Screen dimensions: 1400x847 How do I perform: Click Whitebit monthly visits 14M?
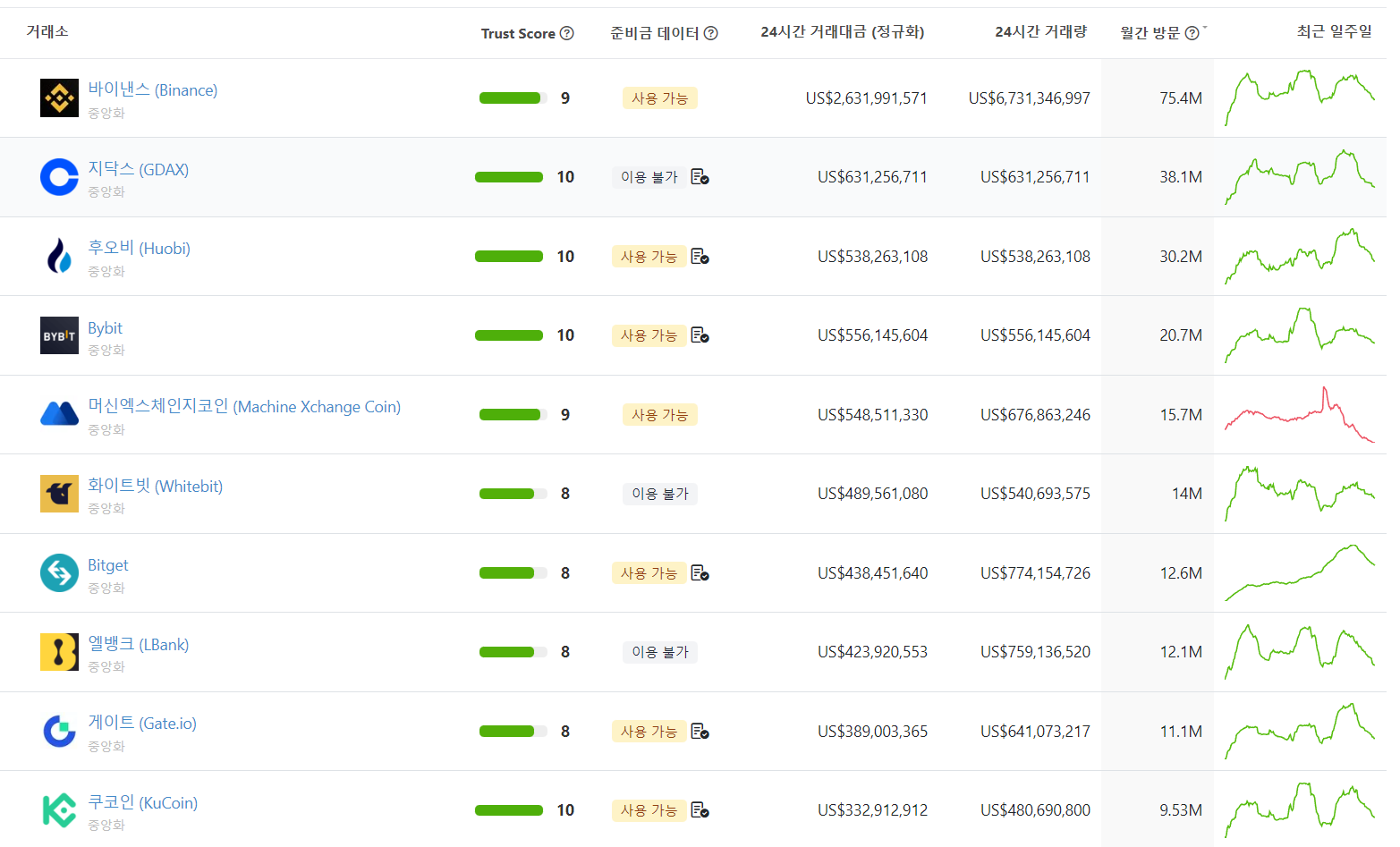tap(1187, 494)
